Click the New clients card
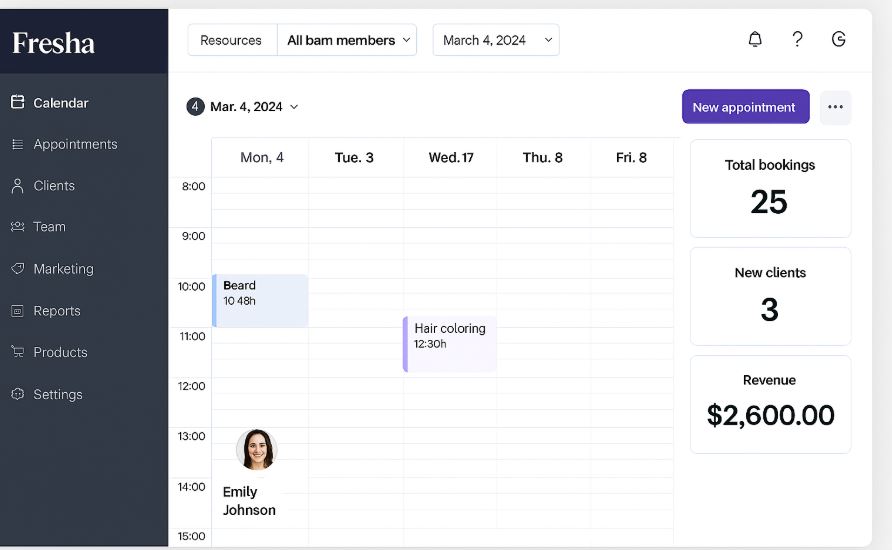 (770, 296)
